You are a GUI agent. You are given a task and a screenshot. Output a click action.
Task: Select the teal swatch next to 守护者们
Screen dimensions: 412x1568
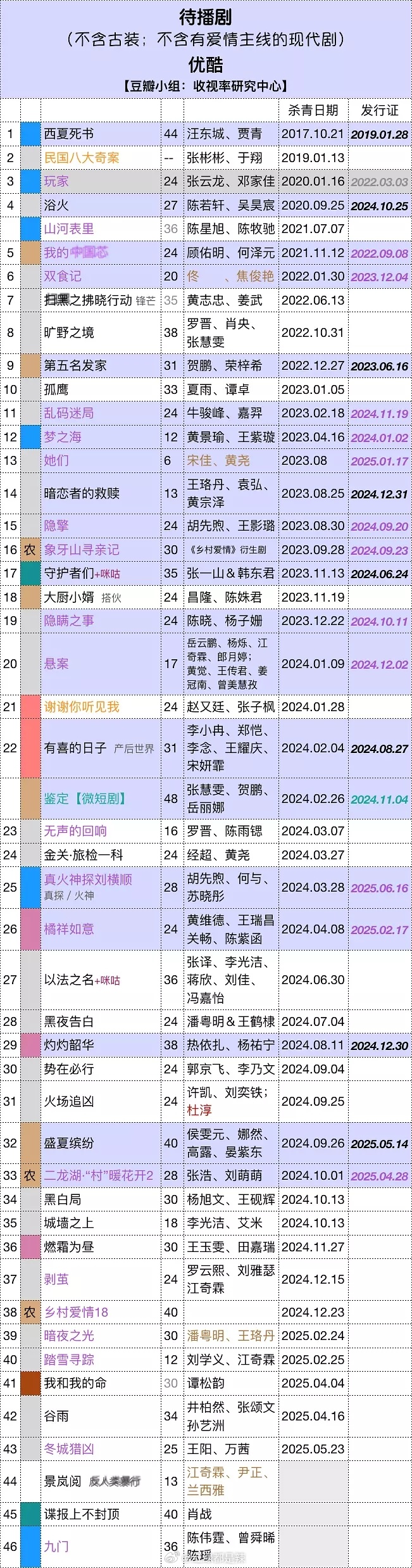tap(30, 573)
